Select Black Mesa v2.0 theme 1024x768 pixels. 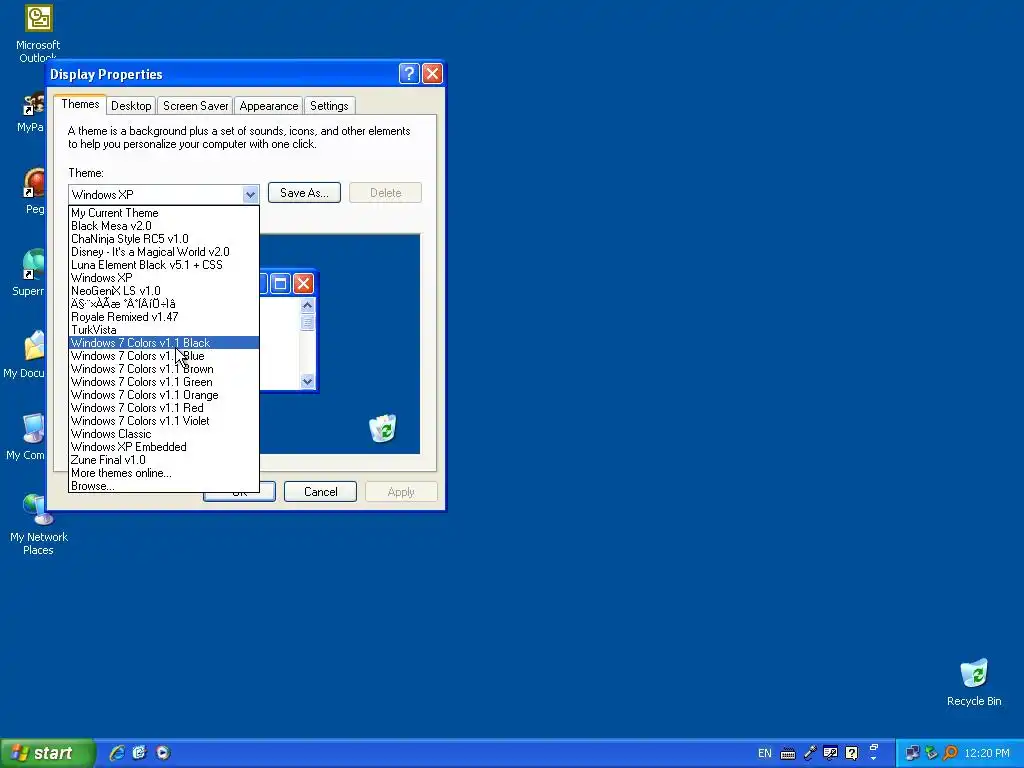pos(164,226)
